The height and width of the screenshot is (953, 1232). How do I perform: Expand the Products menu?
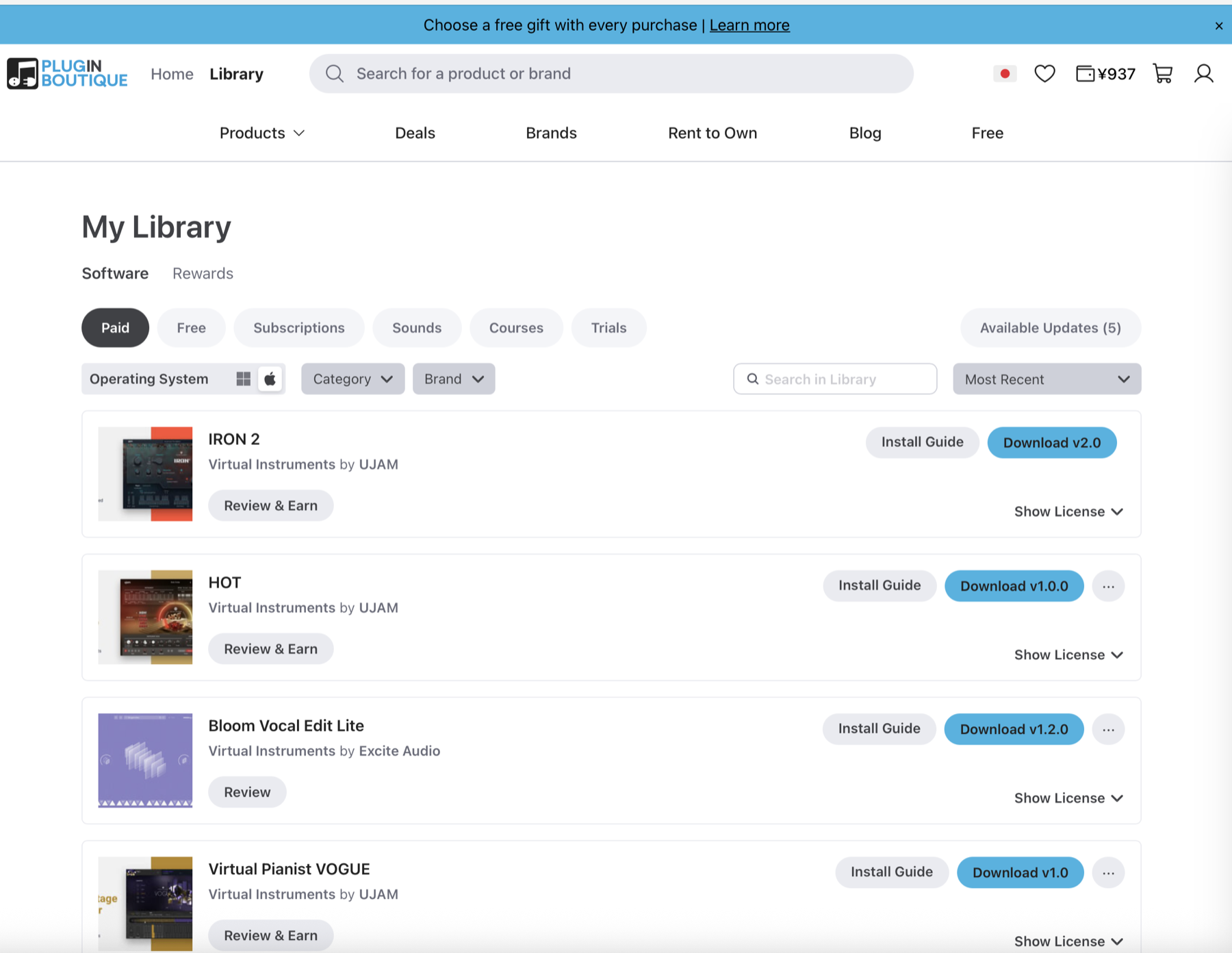(x=262, y=133)
